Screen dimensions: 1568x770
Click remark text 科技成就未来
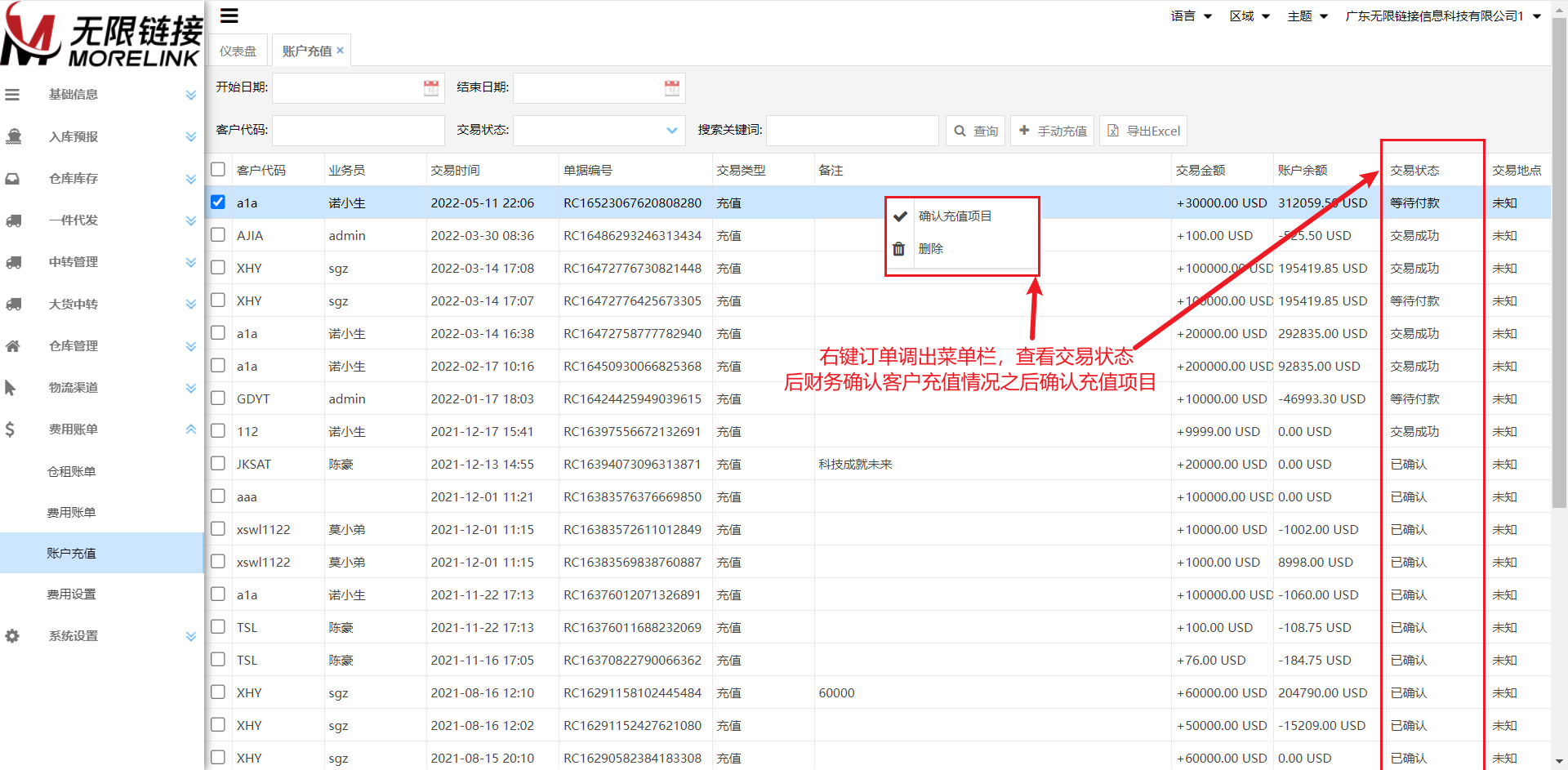point(855,464)
